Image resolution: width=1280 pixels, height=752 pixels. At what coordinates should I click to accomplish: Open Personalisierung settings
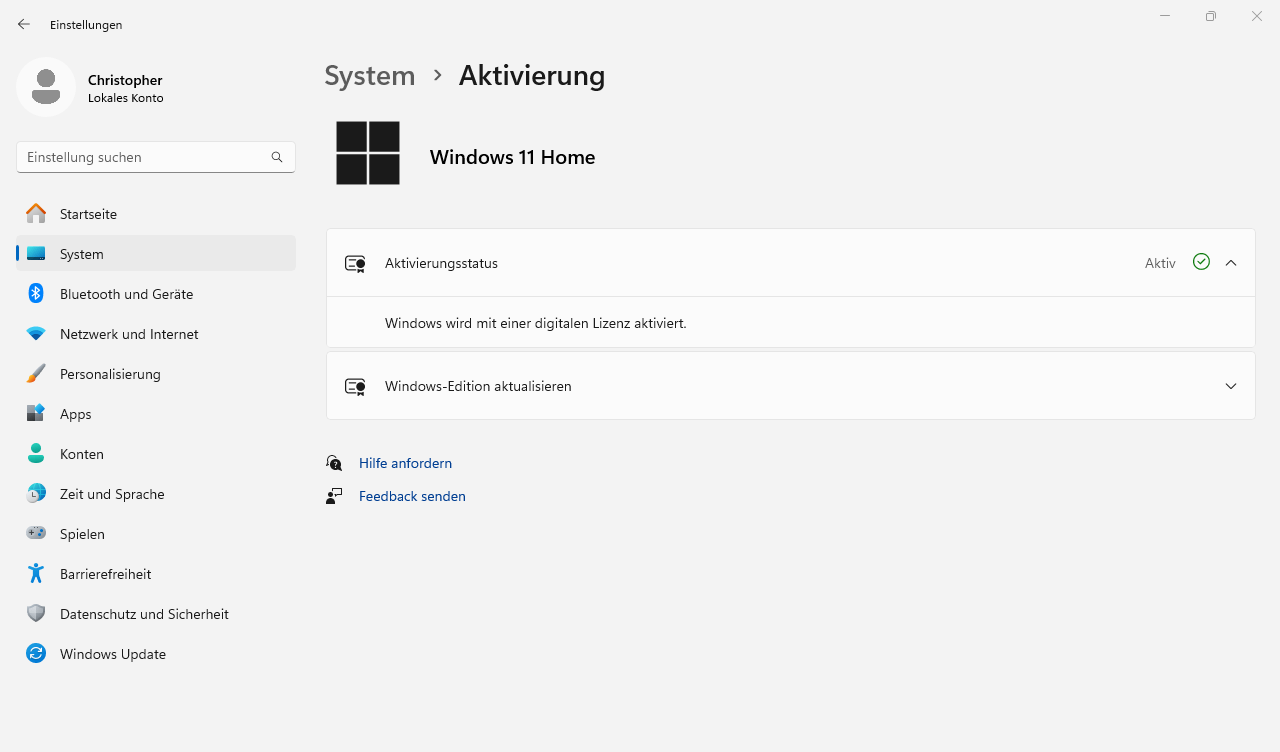click(x=156, y=374)
